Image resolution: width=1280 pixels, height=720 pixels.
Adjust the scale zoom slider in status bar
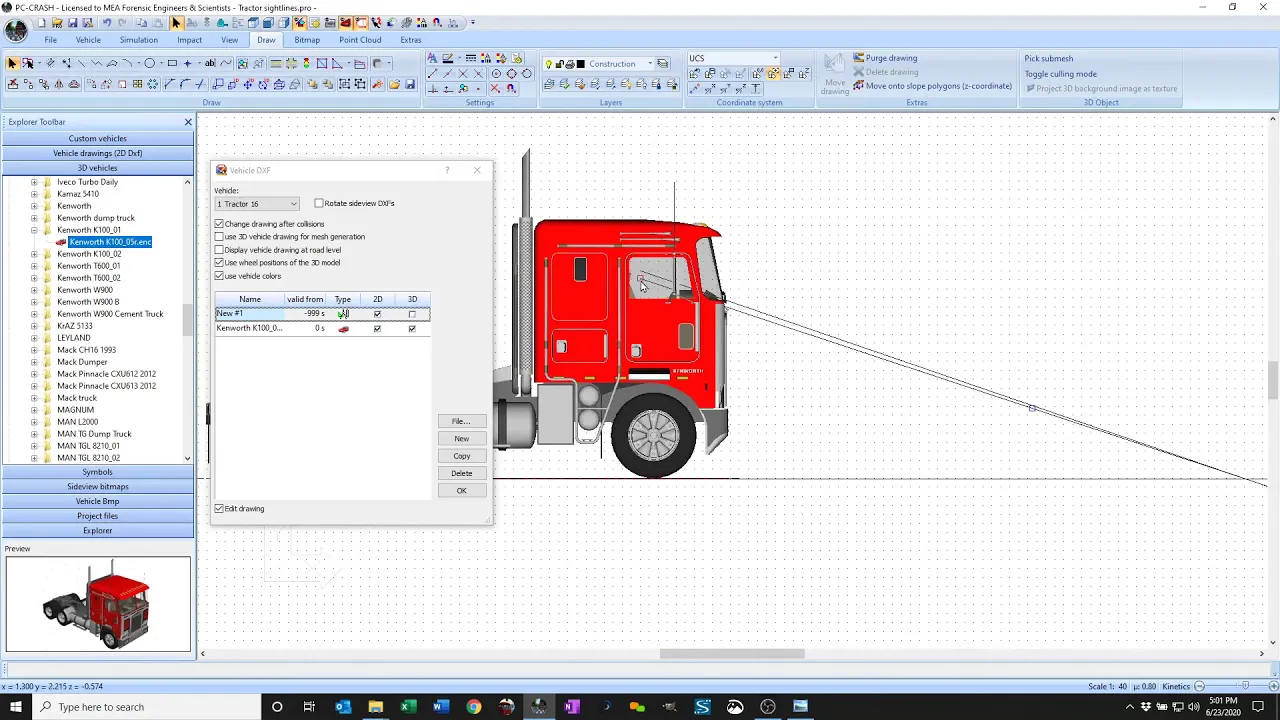pos(1244,686)
